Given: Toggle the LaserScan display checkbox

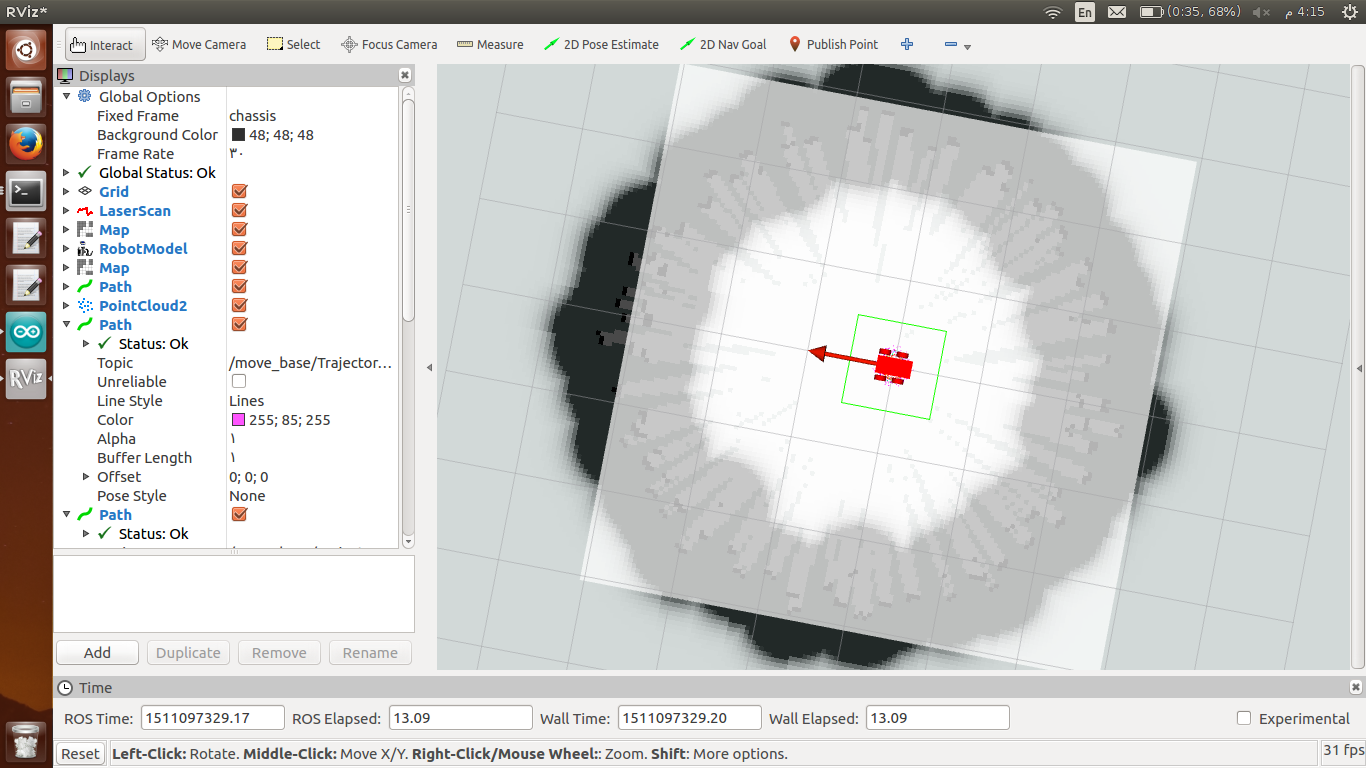Looking at the screenshot, I should pos(239,210).
